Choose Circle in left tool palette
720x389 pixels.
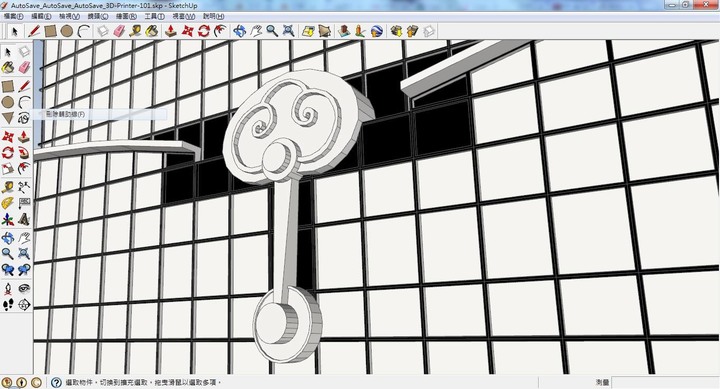(8, 102)
